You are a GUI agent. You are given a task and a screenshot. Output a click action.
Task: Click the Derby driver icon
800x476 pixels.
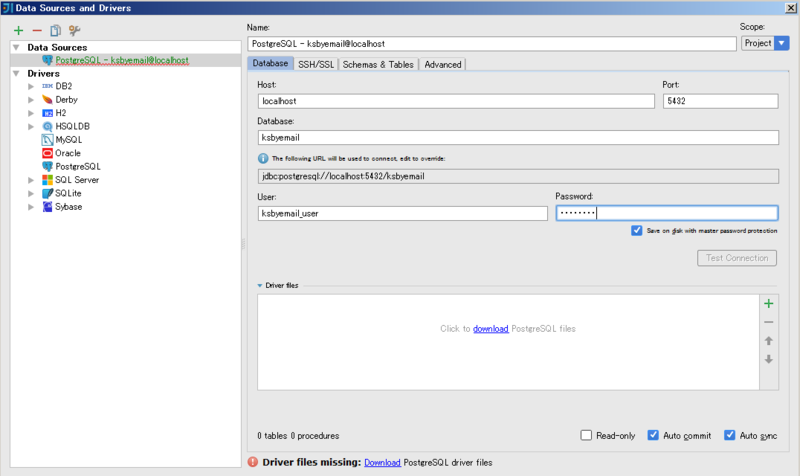coord(47,99)
